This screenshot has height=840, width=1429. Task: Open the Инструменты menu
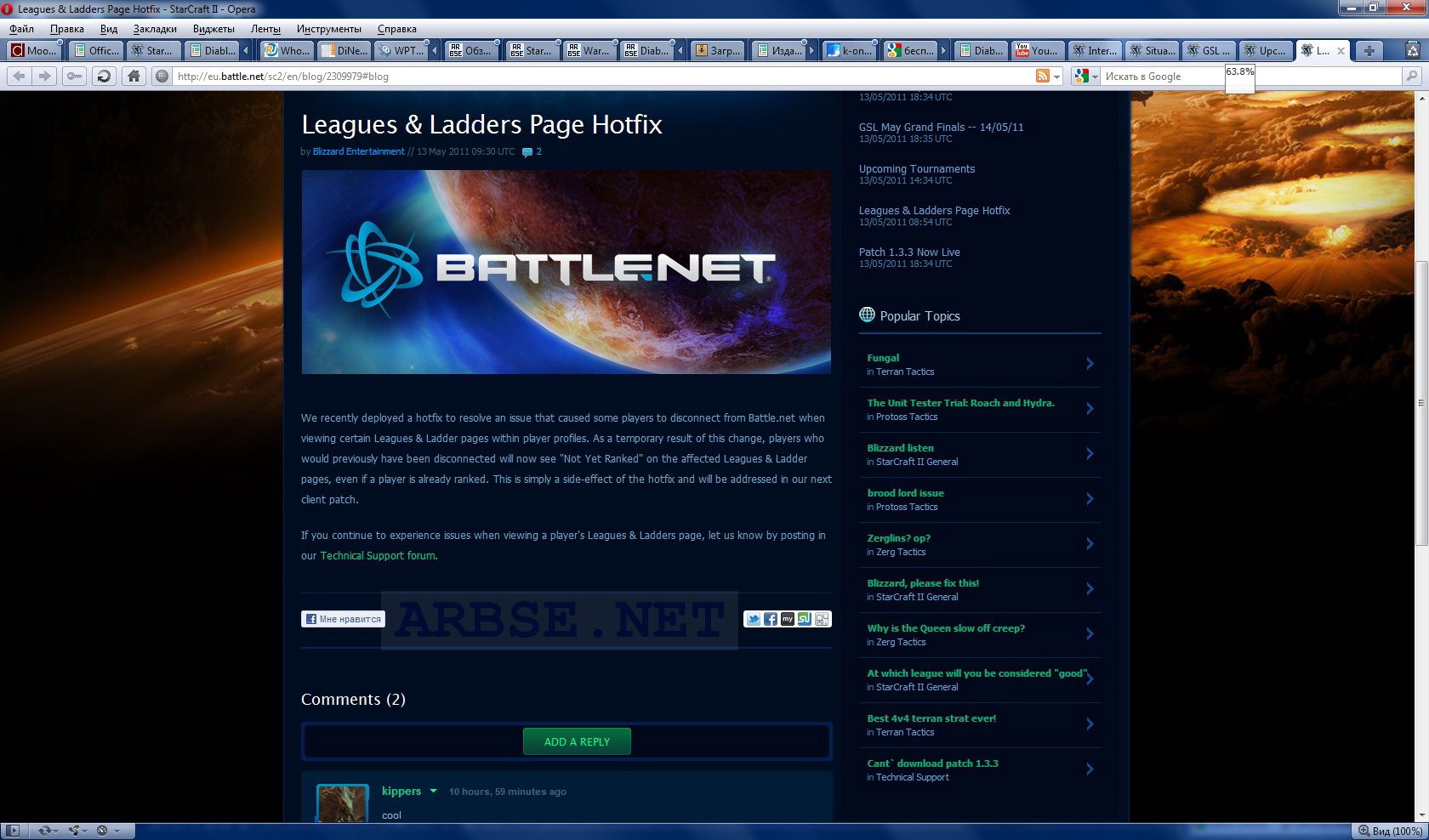tap(328, 29)
